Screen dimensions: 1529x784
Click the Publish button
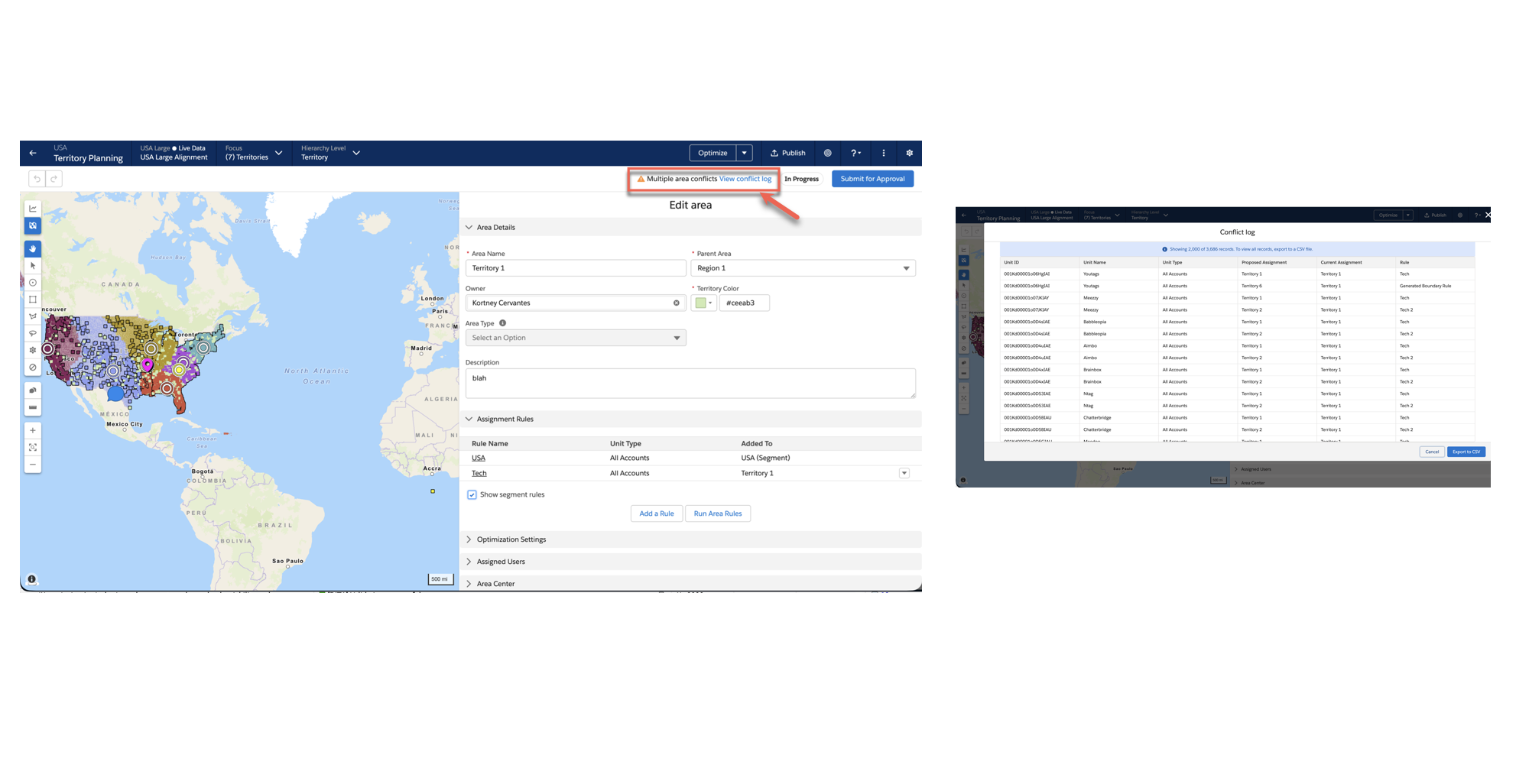coord(788,153)
